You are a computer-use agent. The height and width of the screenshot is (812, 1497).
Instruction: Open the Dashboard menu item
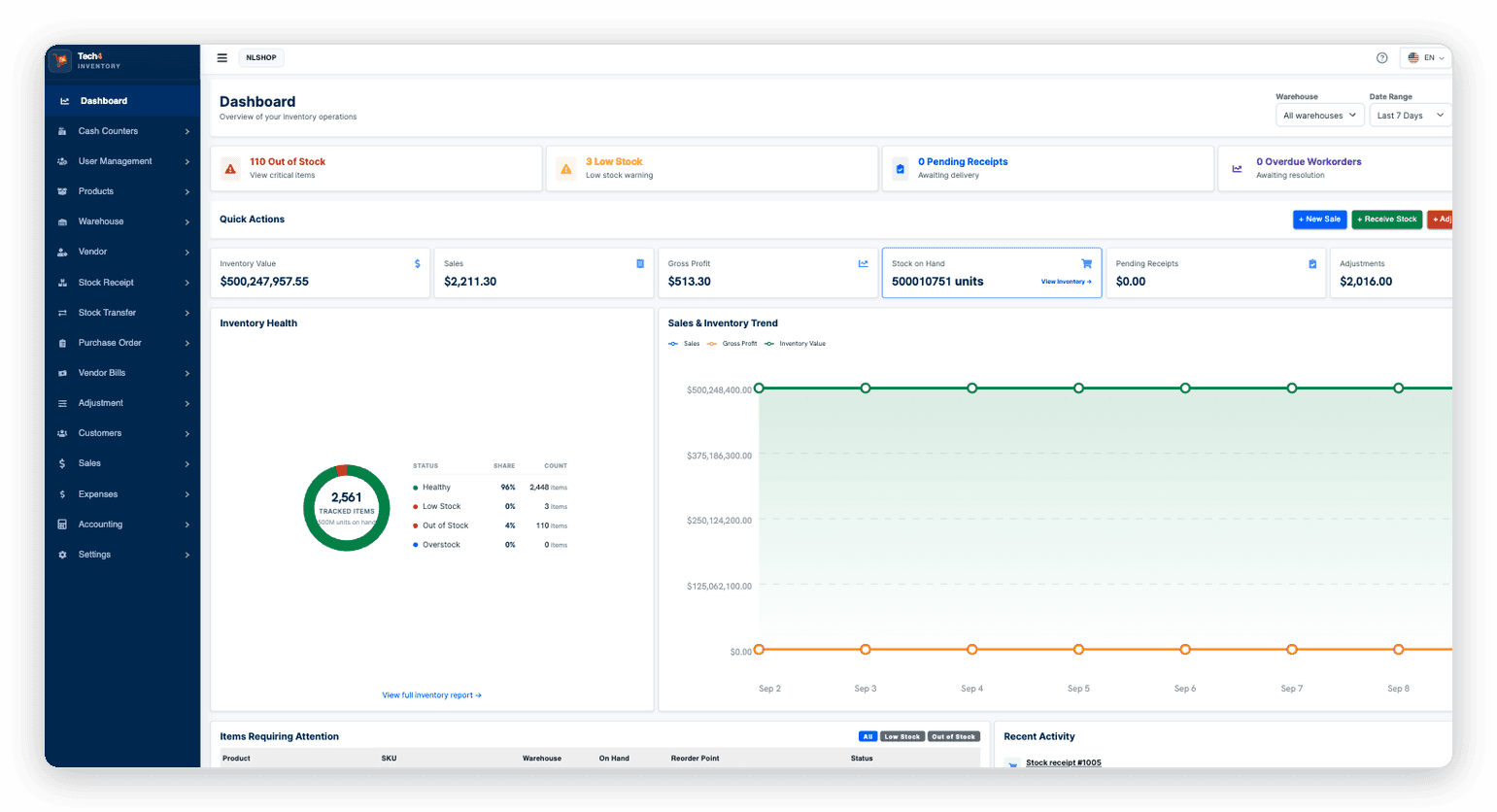click(x=122, y=101)
